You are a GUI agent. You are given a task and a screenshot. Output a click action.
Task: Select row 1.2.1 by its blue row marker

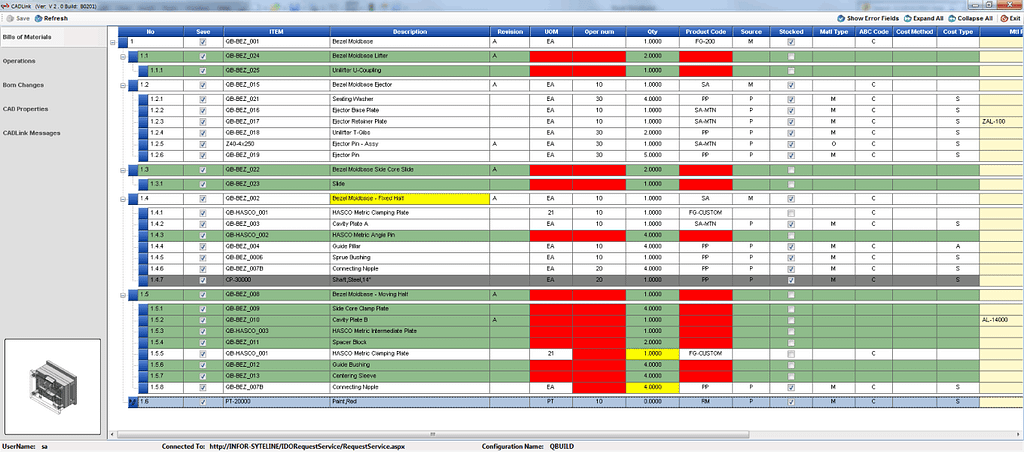[143, 99]
